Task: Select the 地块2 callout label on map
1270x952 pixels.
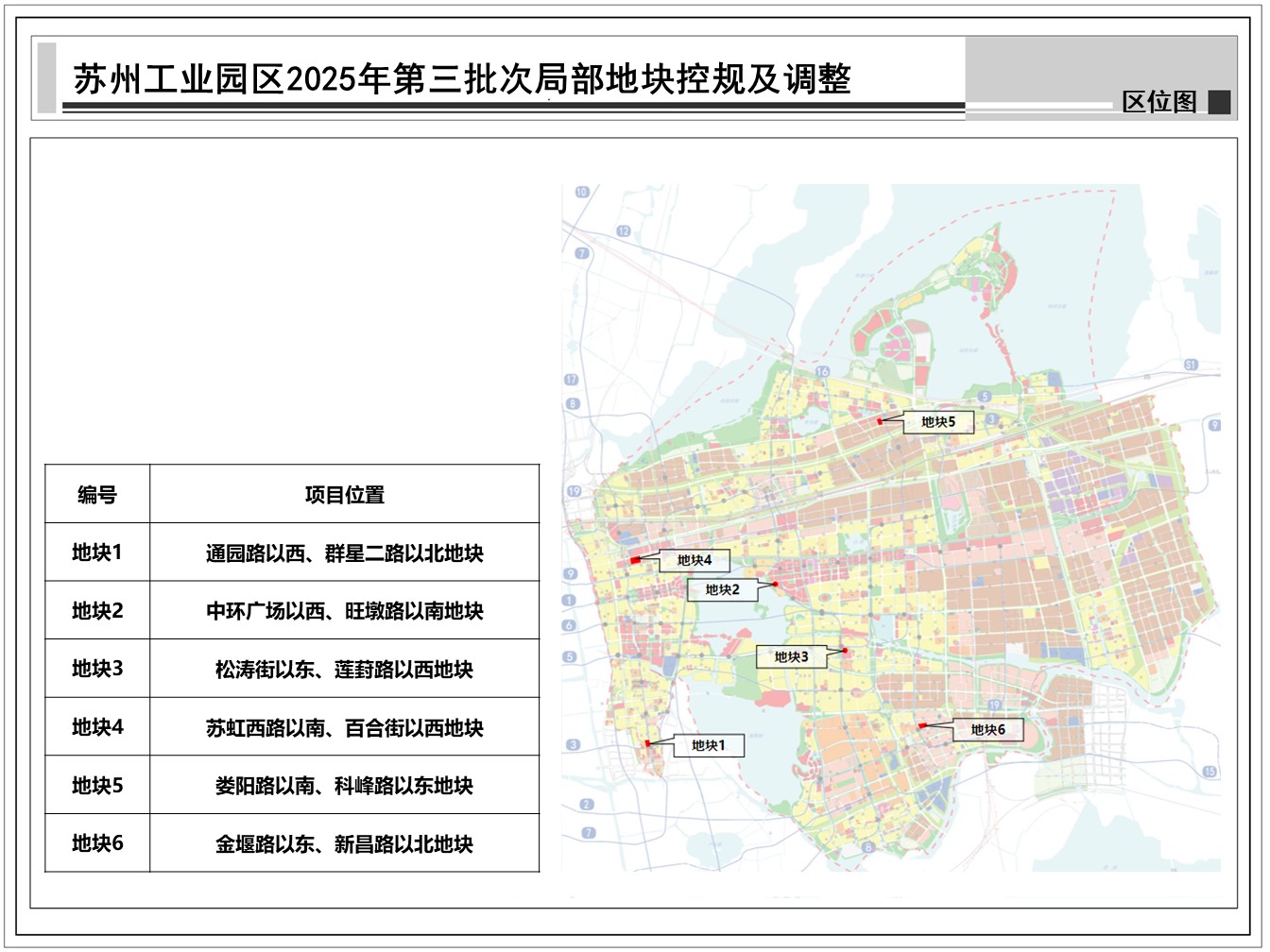Action: pyautogui.click(x=723, y=589)
